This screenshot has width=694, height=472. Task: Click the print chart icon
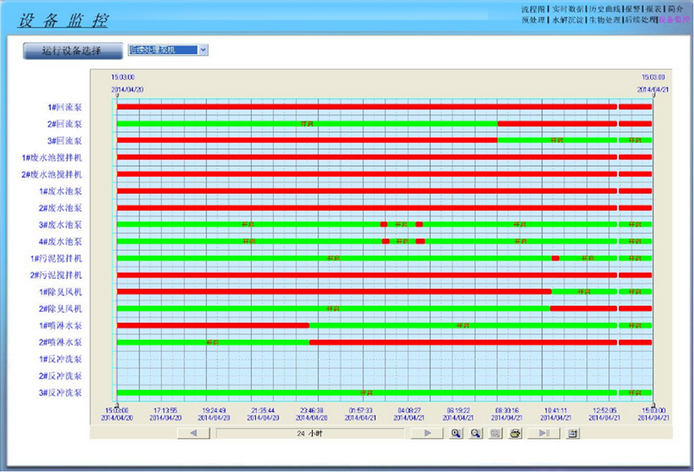click(x=516, y=433)
